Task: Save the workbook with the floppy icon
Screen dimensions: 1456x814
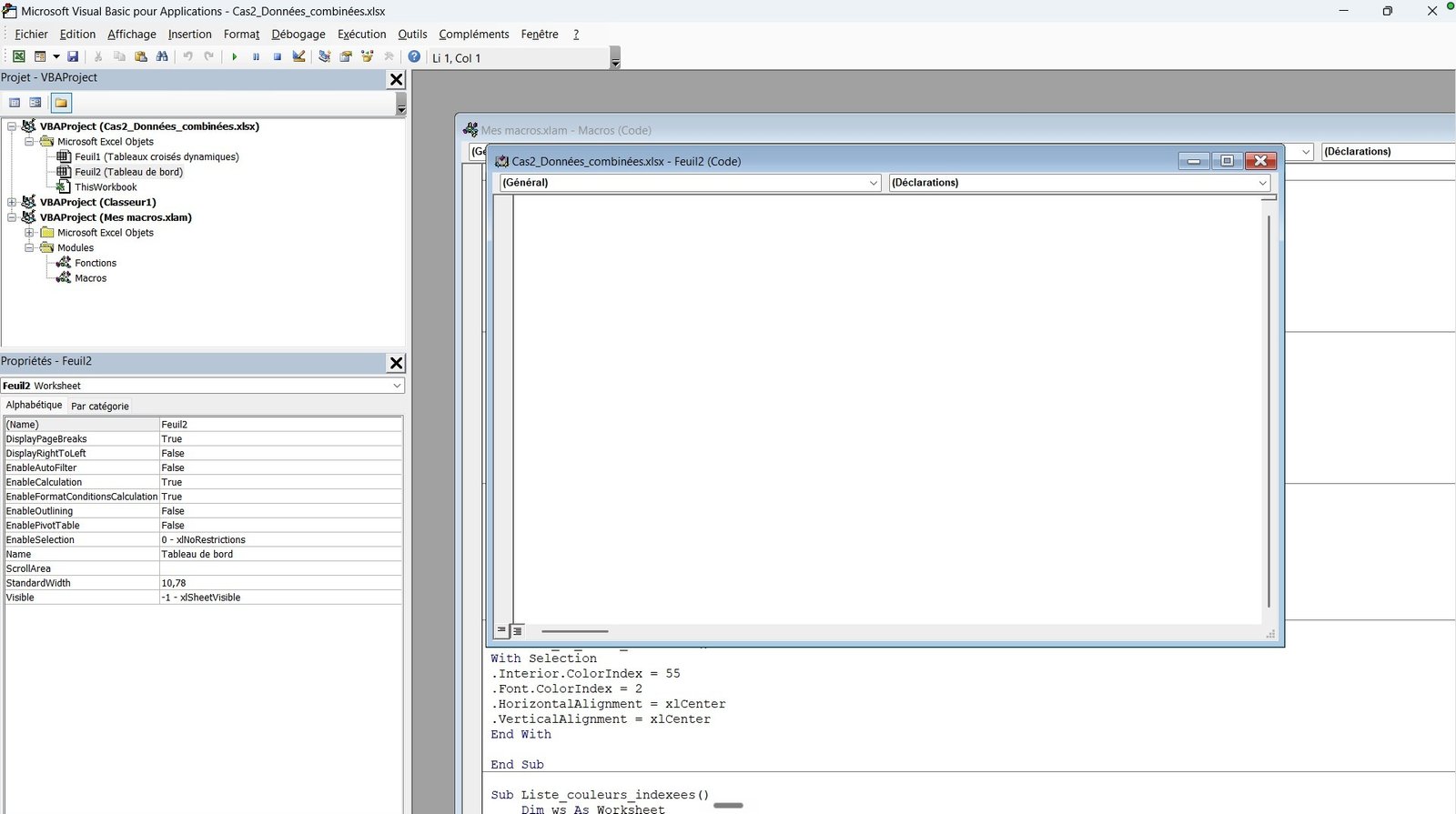Action: [x=73, y=56]
